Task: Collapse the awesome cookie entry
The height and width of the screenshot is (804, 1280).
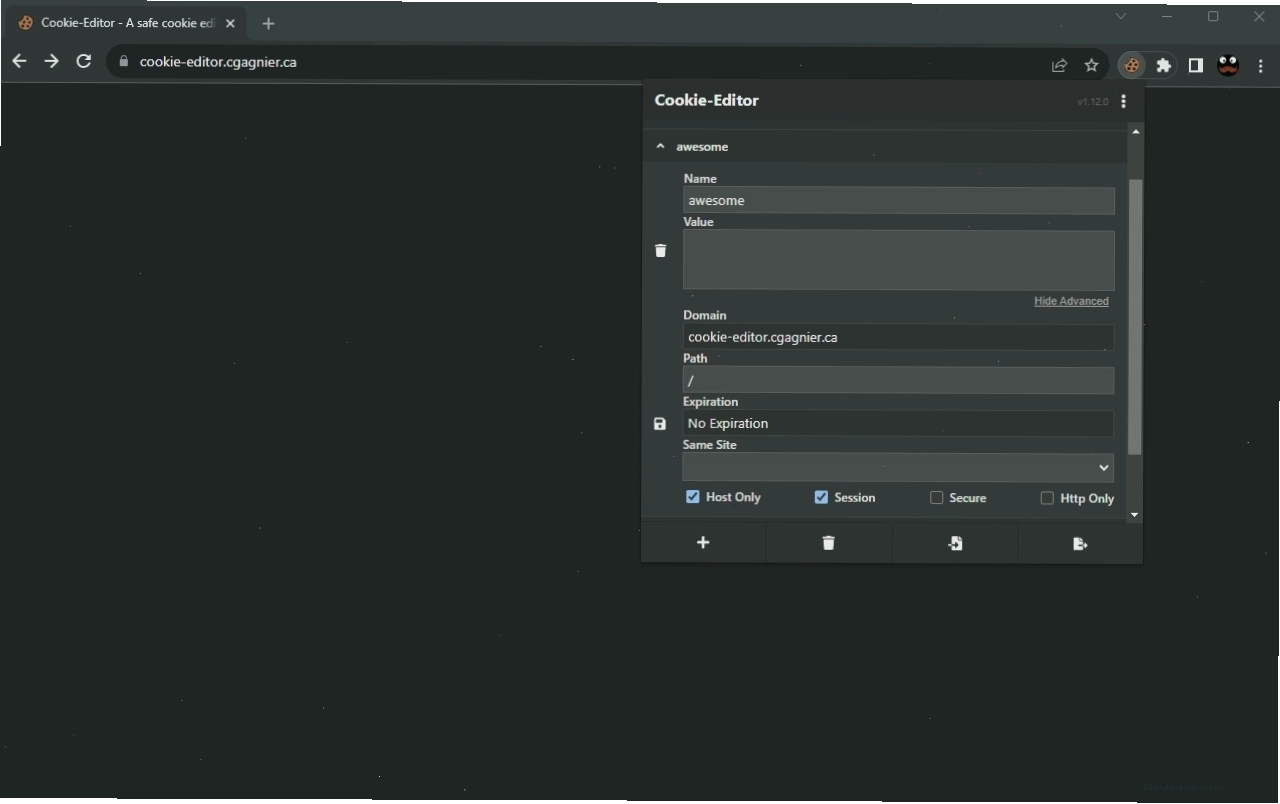Action: (660, 147)
